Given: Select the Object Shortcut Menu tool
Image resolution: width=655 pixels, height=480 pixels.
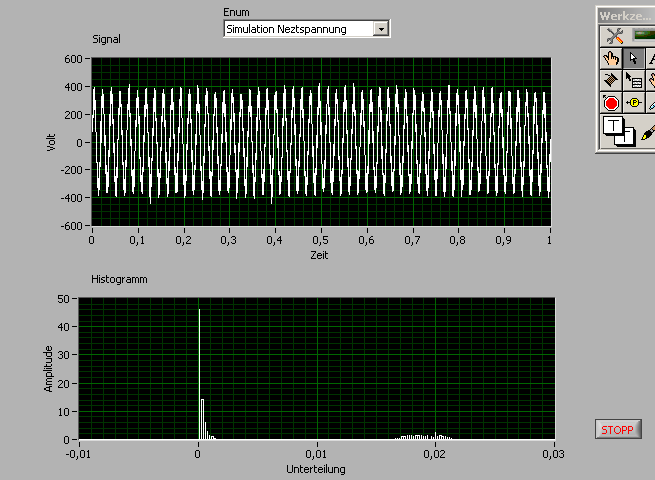Looking at the screenshot, I should [633, 80].
